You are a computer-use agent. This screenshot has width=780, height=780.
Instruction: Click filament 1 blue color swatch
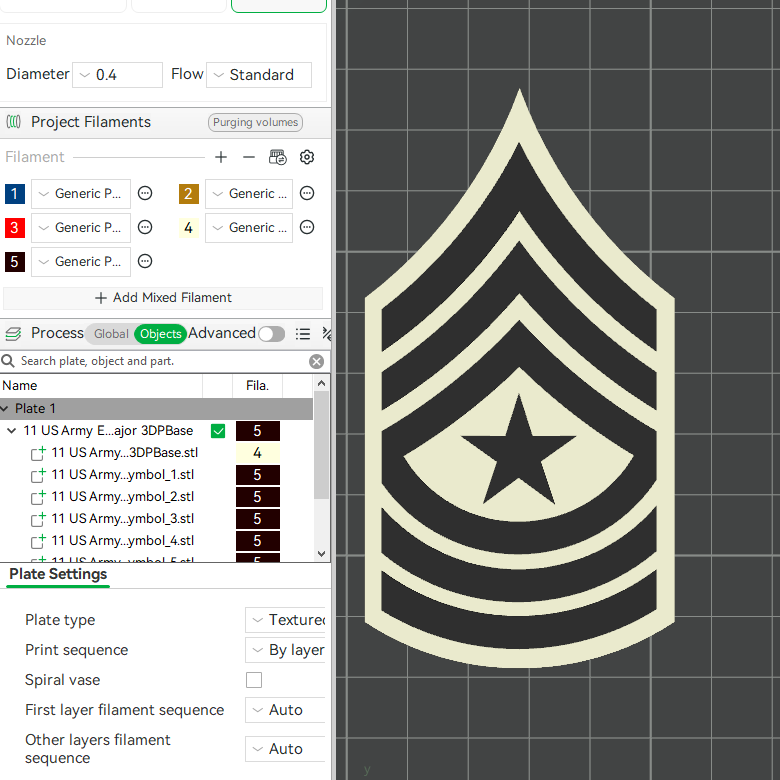(14, 194)
